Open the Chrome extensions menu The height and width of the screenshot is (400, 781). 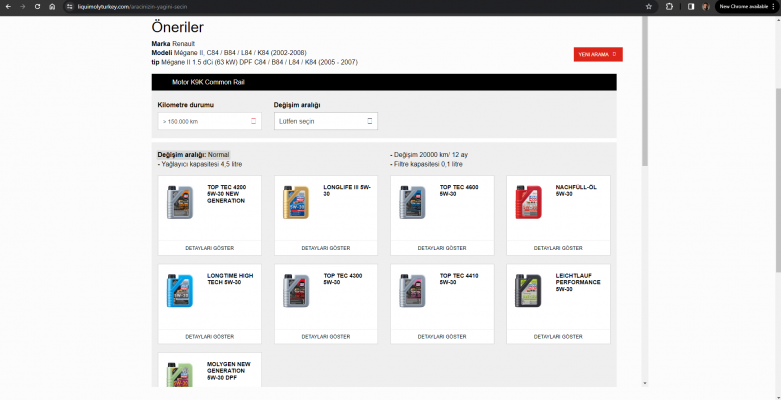tap(669, 7)
